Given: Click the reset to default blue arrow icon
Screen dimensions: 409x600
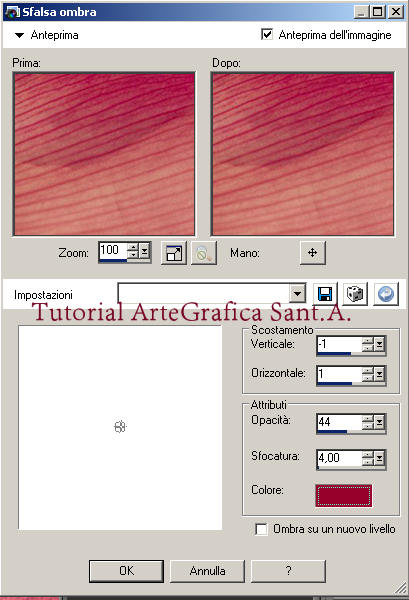Looking at the screenshot, I should click(386, 294).
